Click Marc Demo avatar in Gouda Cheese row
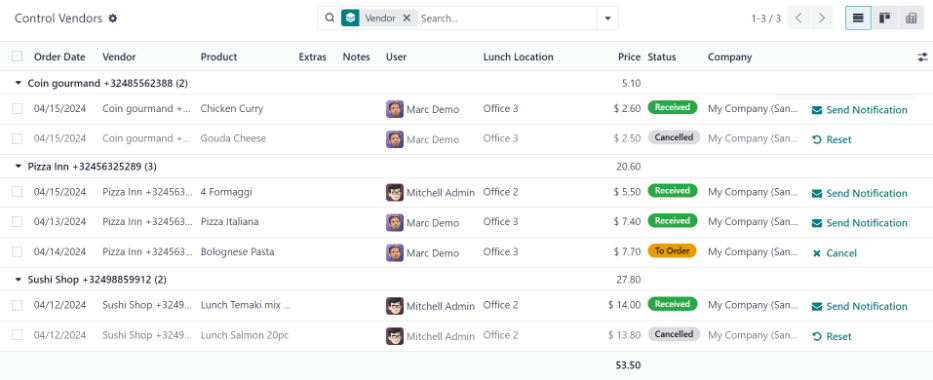933x380 pixels. (x=395, y=139)
